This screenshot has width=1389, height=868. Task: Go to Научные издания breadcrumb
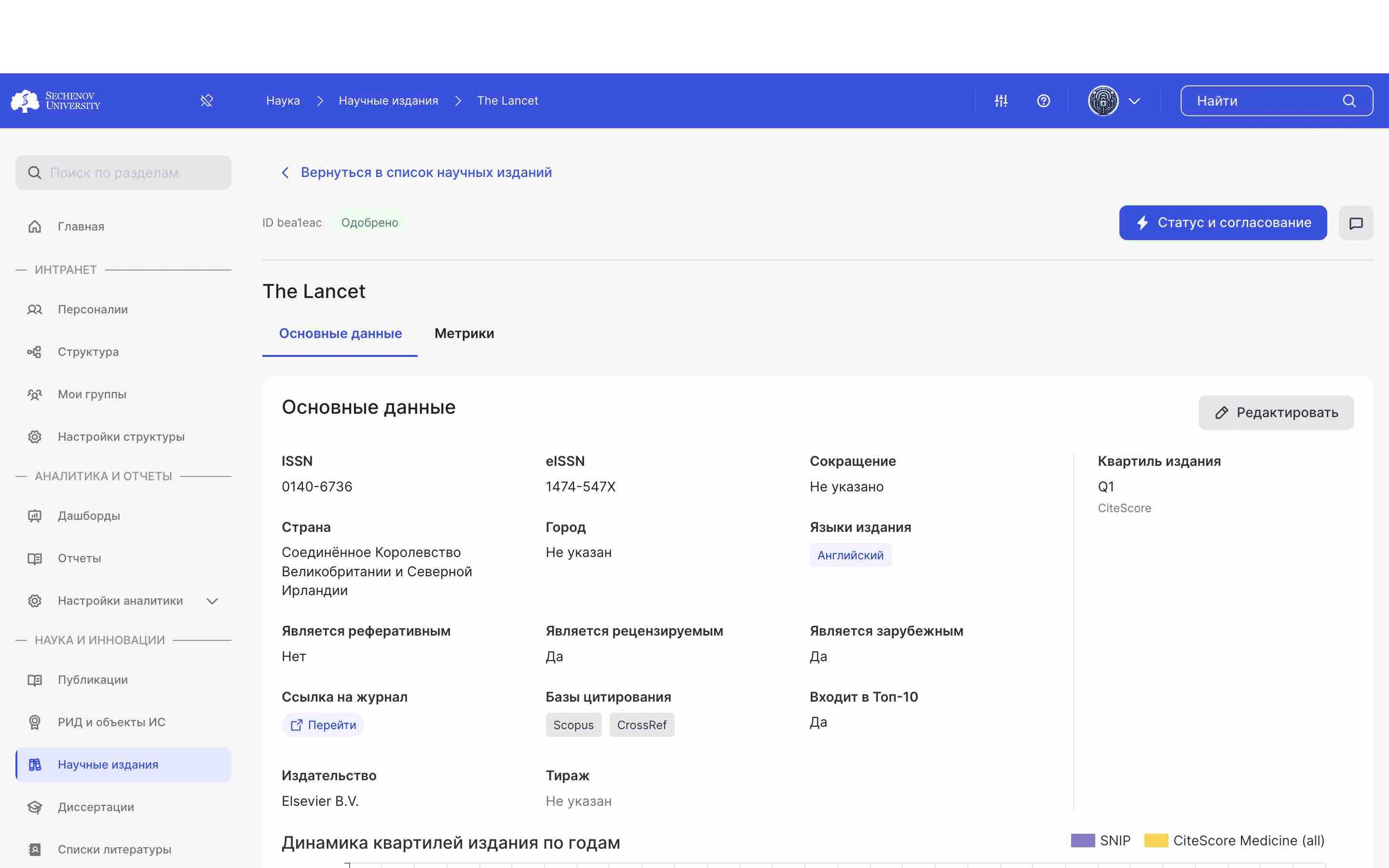(389, 100)
